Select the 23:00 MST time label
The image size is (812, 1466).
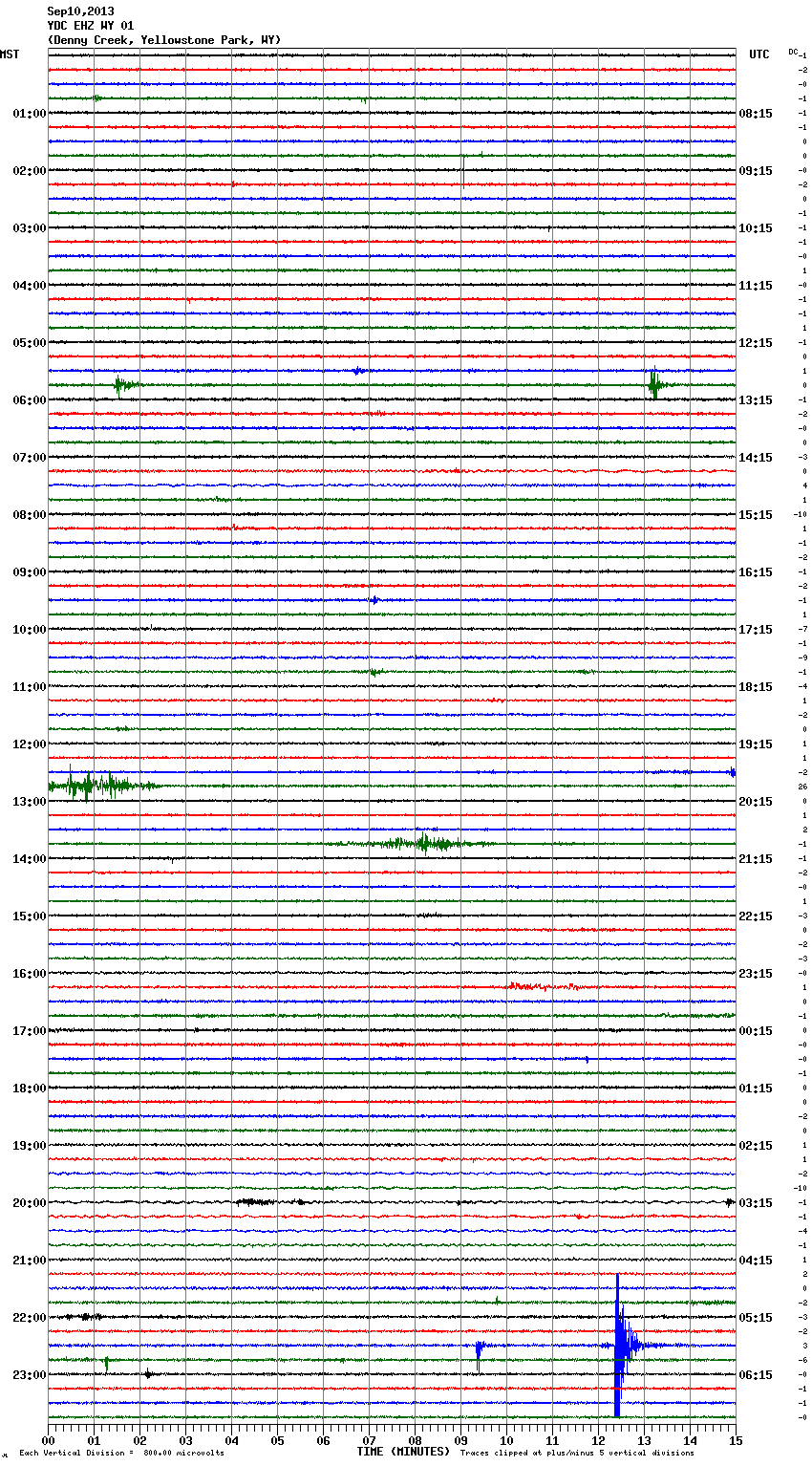30,1375
